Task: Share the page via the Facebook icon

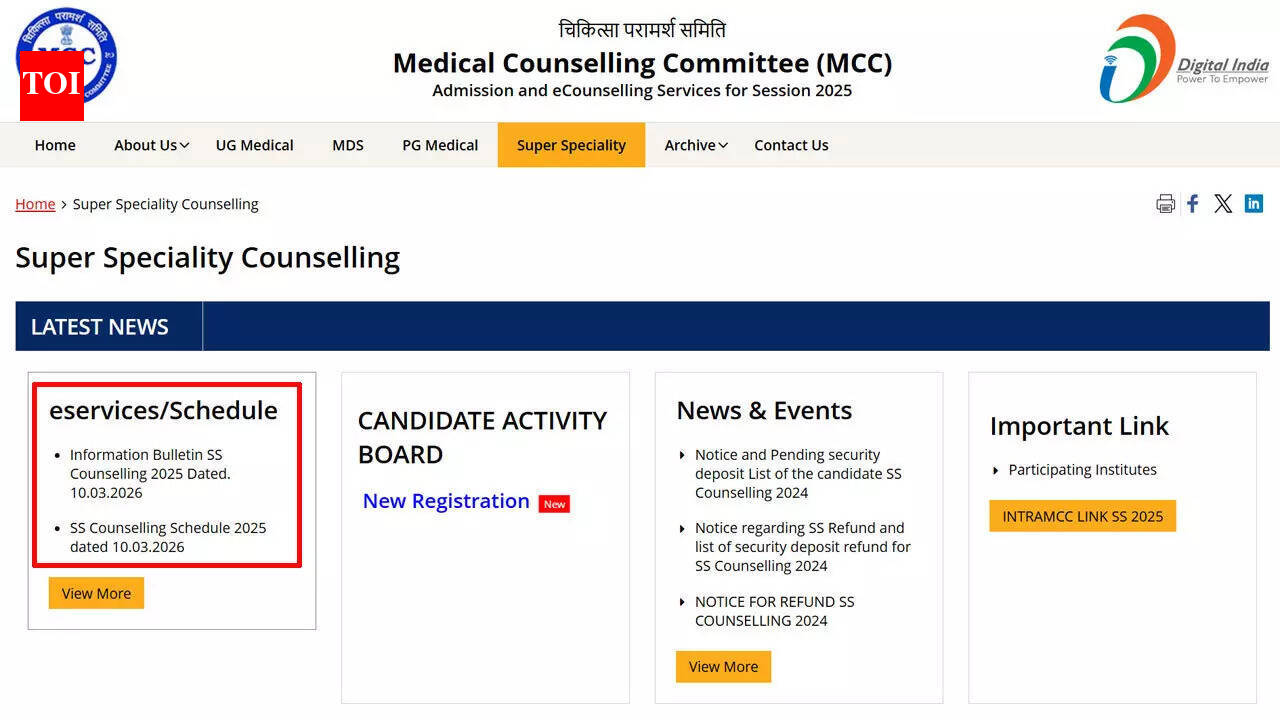Action: [x=1192, y=203]
